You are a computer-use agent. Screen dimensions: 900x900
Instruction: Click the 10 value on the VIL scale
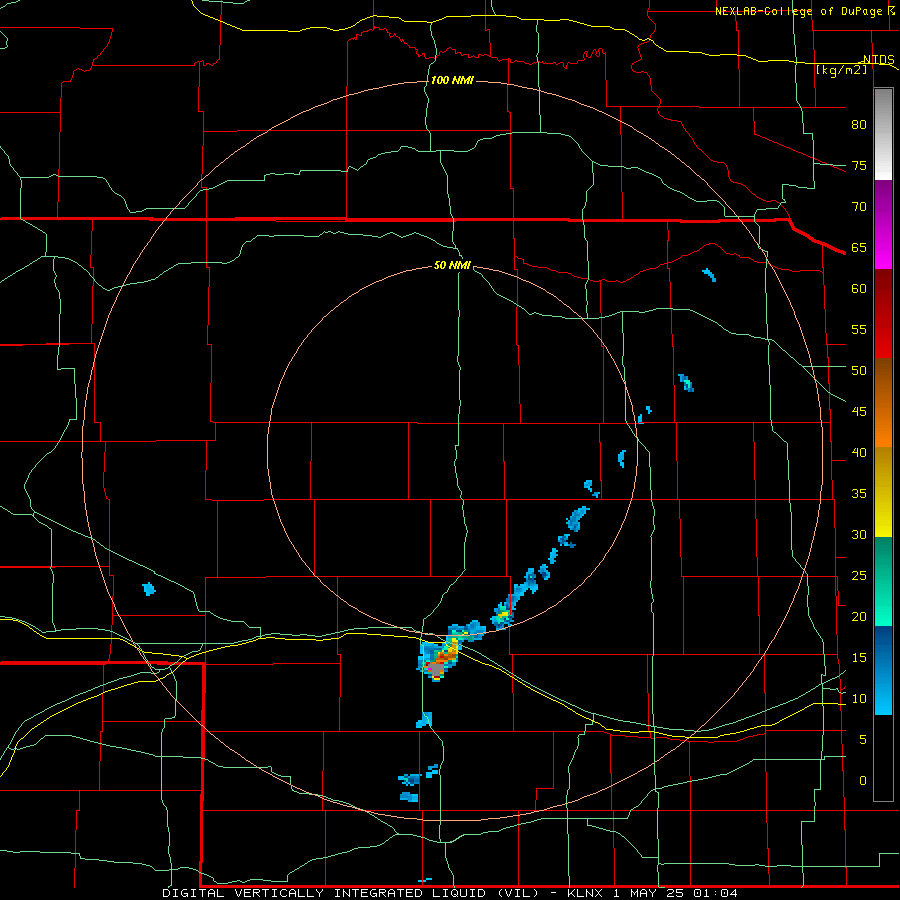point(859,699)
